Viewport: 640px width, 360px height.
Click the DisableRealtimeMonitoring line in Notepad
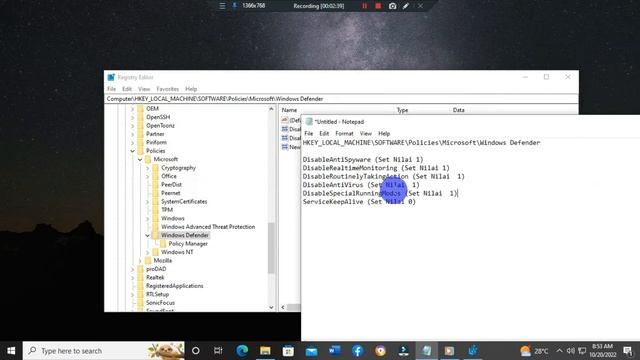point(376,168)
